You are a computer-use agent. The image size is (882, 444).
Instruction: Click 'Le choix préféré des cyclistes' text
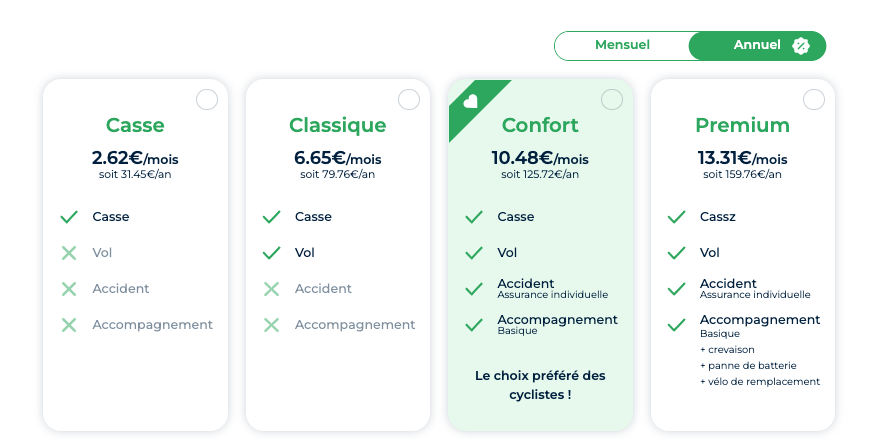coord(540,385)
